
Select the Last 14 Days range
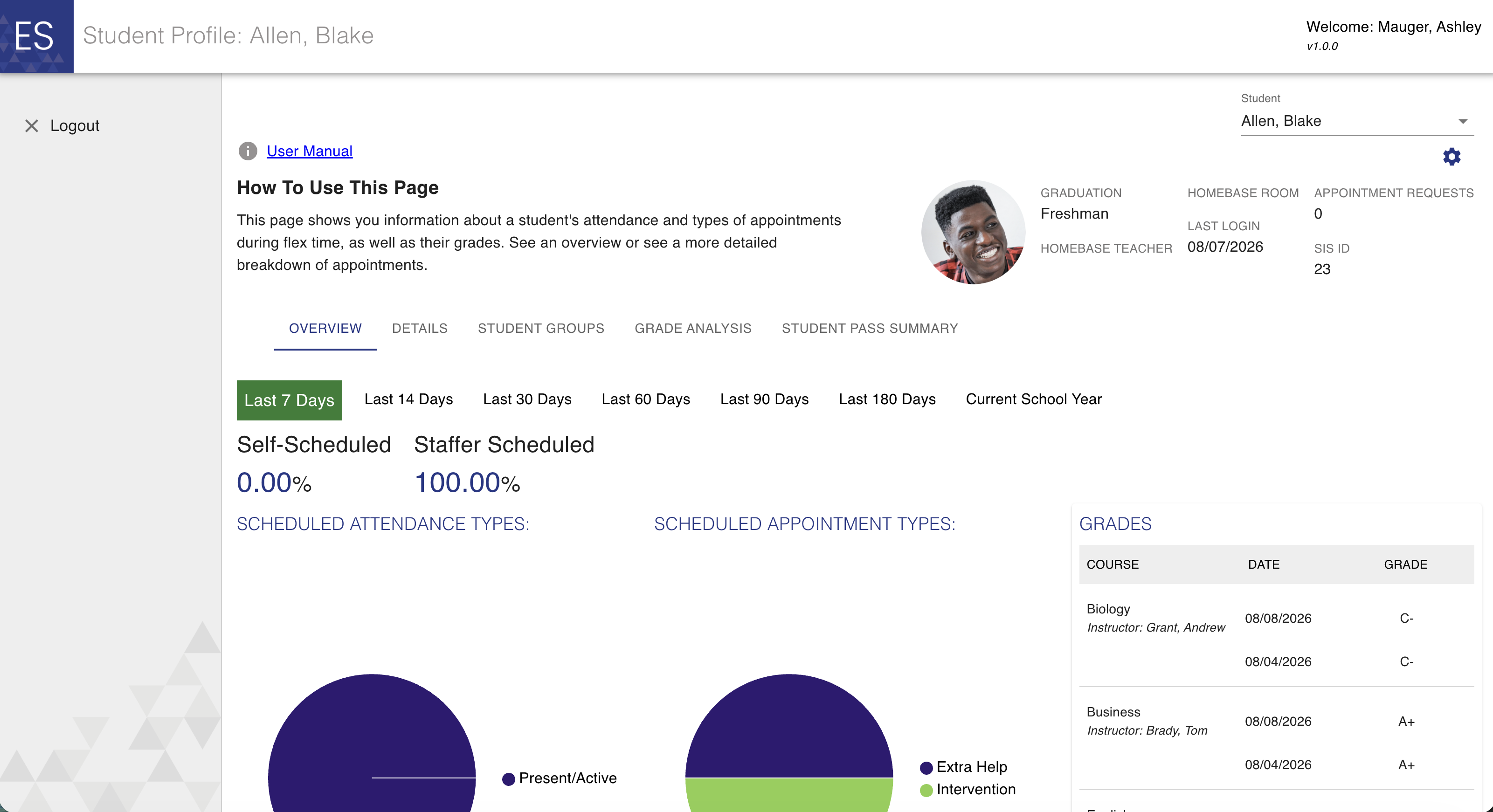(x=408, y=399)
